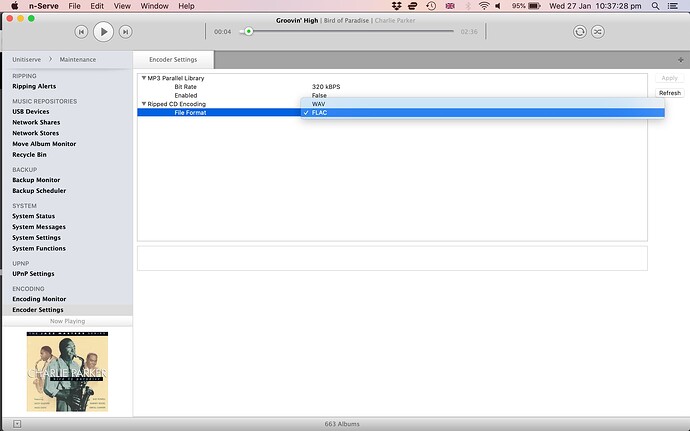Choose FLAC in the file format dropdown
The width and height of the screenshot is (690, 431).
(x=483, y=113)
